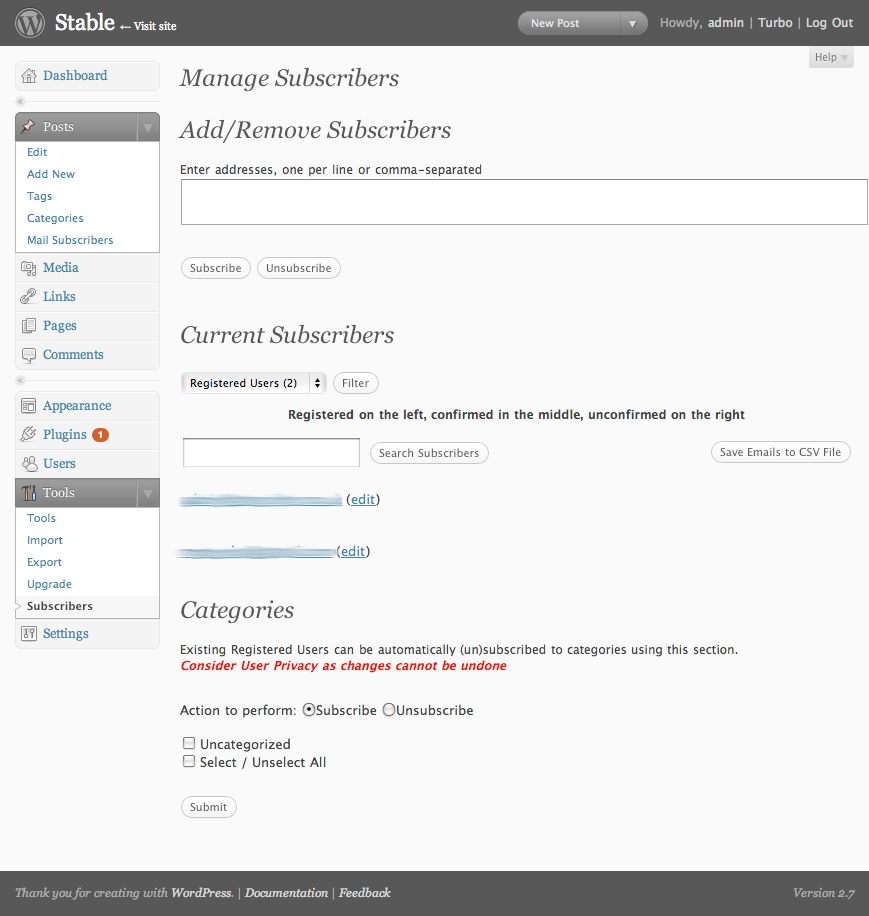Viewport: 869px width, 916px height.
Task: Expand the New Post dropdown arrow
Action: pyautogui.click(x=632, y=23)
